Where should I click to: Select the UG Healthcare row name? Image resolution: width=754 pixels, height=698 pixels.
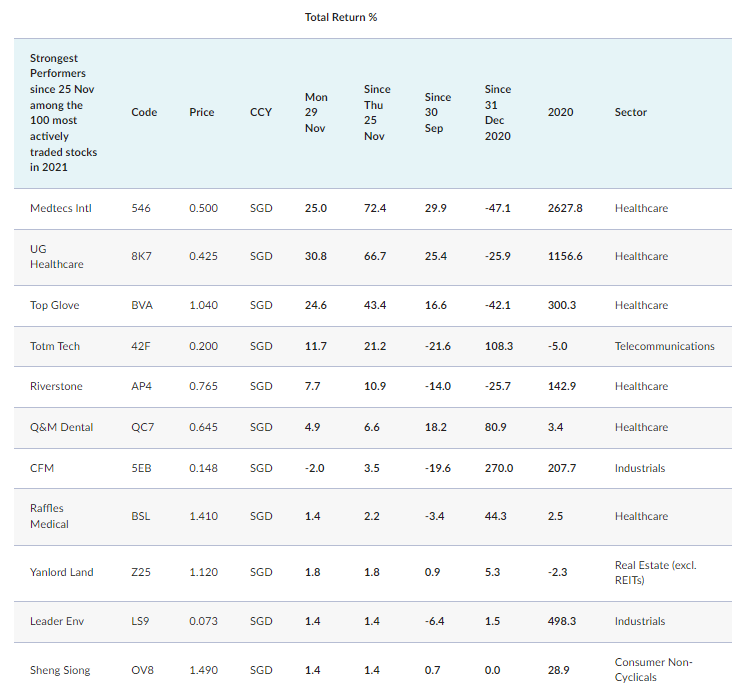click(x=57, y=256)
